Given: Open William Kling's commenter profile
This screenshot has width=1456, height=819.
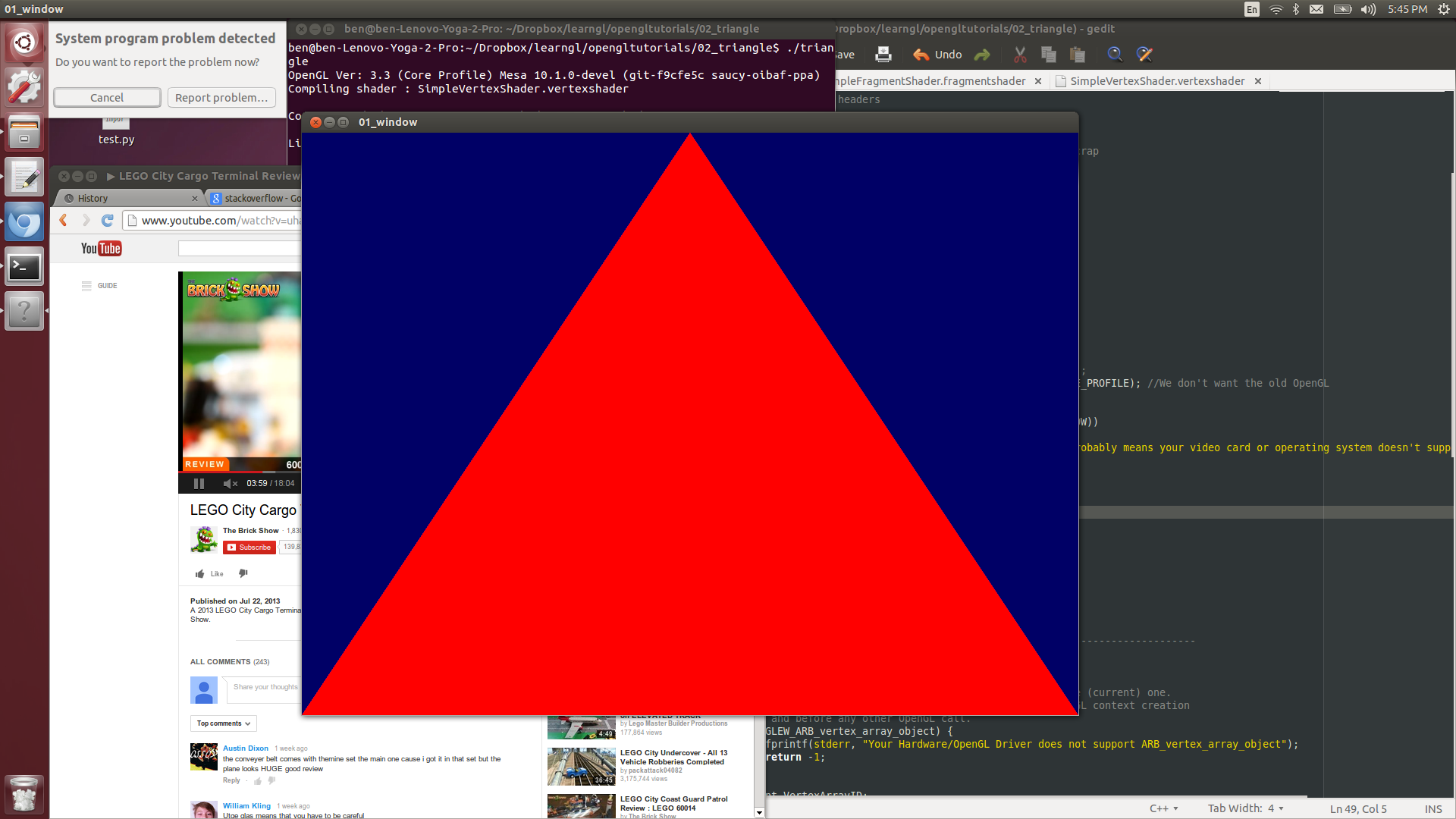Looking at the screenshot, I should coord(246,806).
